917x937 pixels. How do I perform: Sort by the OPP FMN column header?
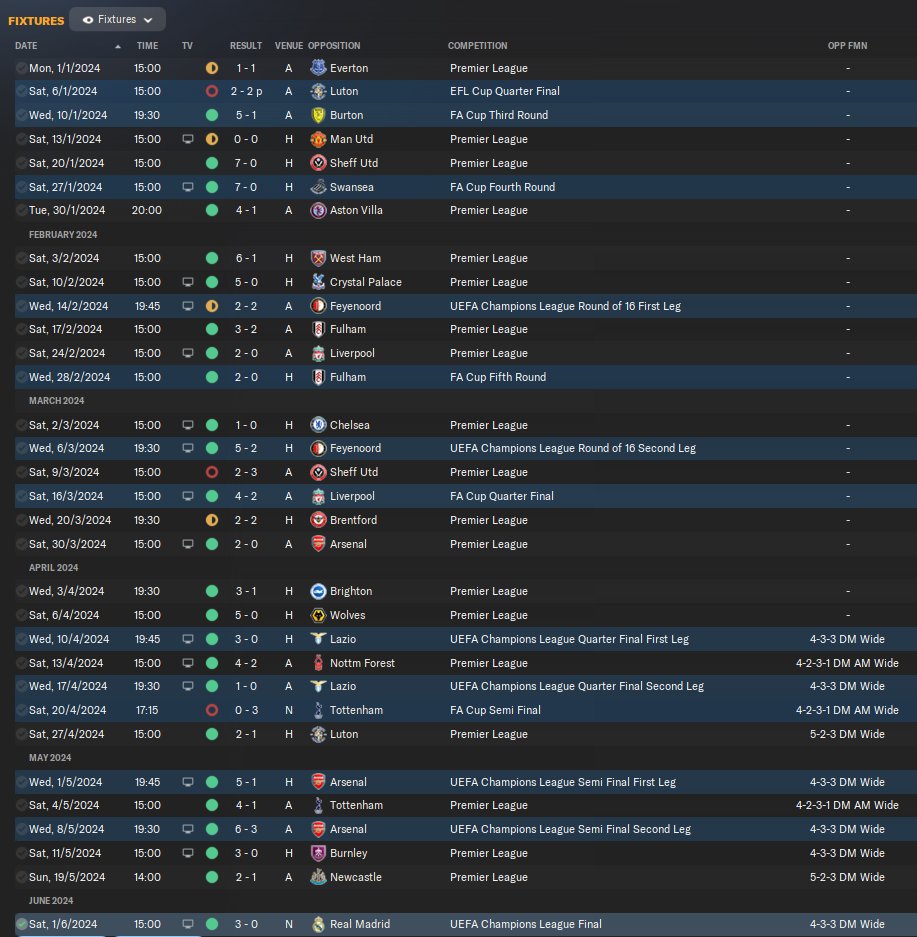pos(847,45)
